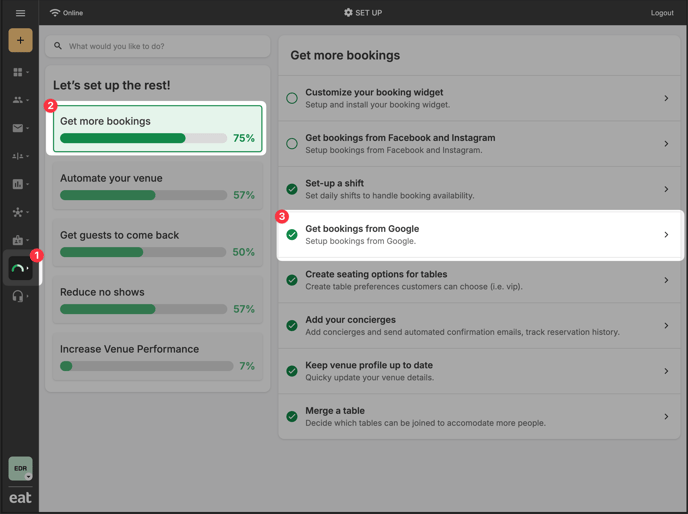Toggle the Facebook and Instagram bookings circle
688x514 pixels.
[x=292, y=144]
